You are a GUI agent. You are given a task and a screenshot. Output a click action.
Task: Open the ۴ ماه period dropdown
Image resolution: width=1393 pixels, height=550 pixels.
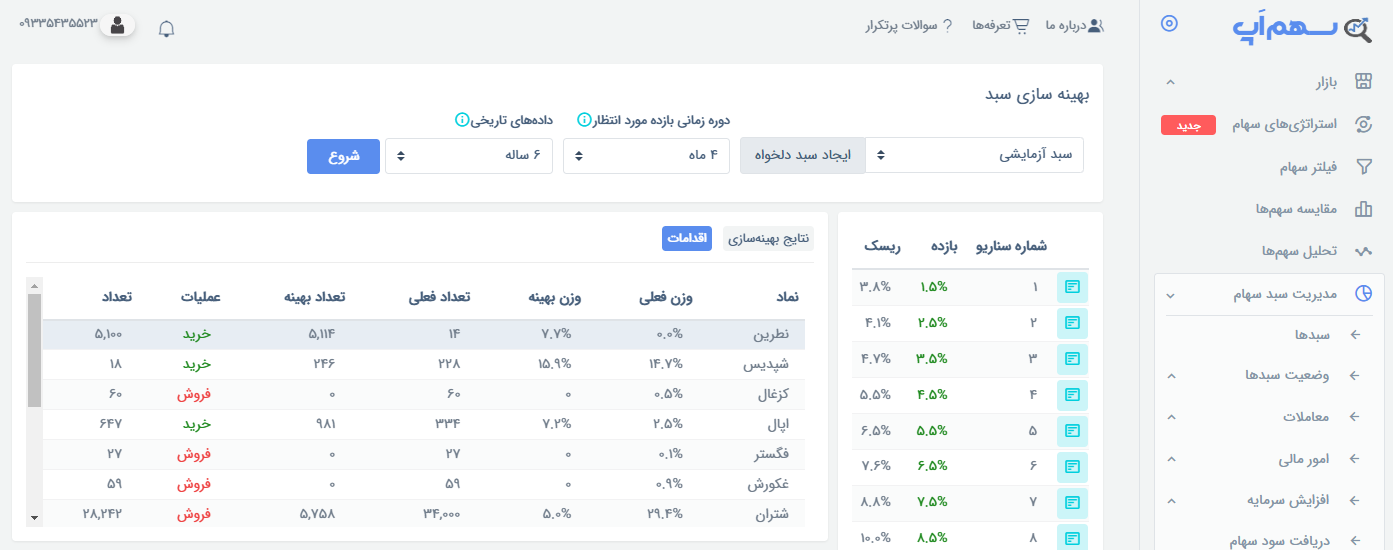pyautogui.click(x=646, y=156)
